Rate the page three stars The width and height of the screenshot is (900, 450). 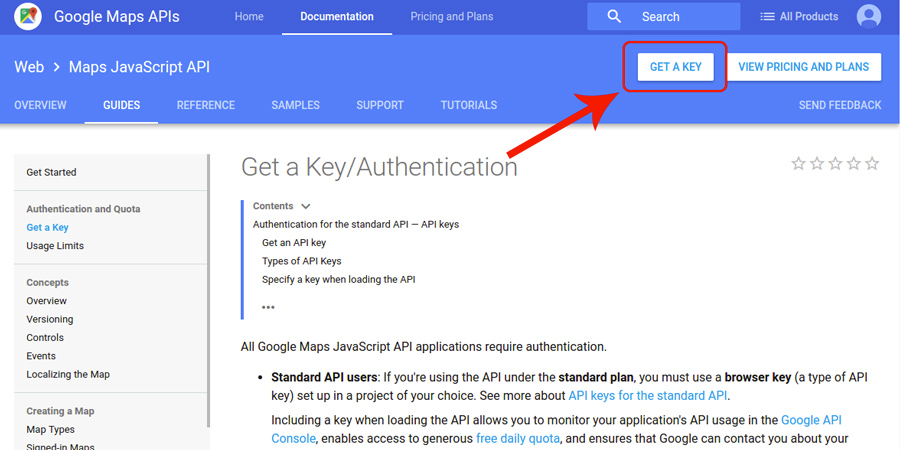click(835, 164)
